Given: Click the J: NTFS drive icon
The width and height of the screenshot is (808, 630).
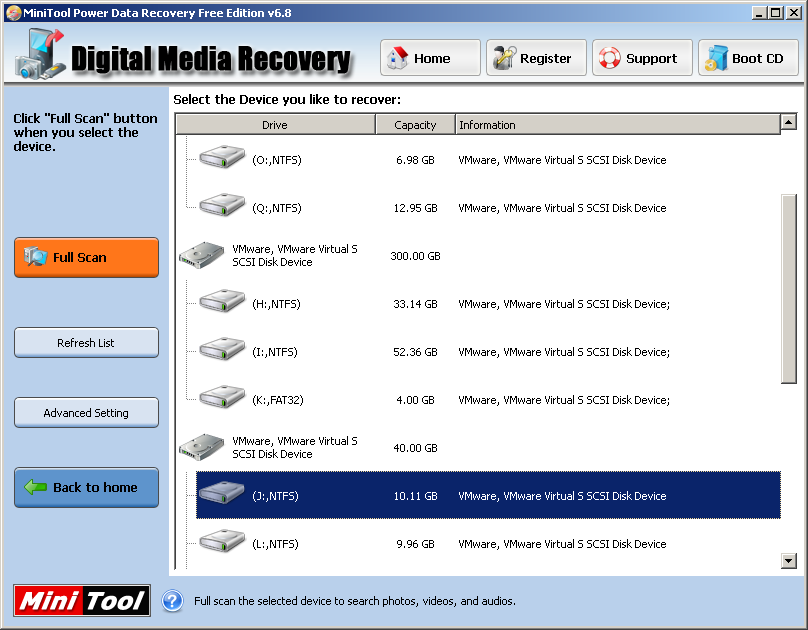Looking at the screenshot, I should pos(222,492).
